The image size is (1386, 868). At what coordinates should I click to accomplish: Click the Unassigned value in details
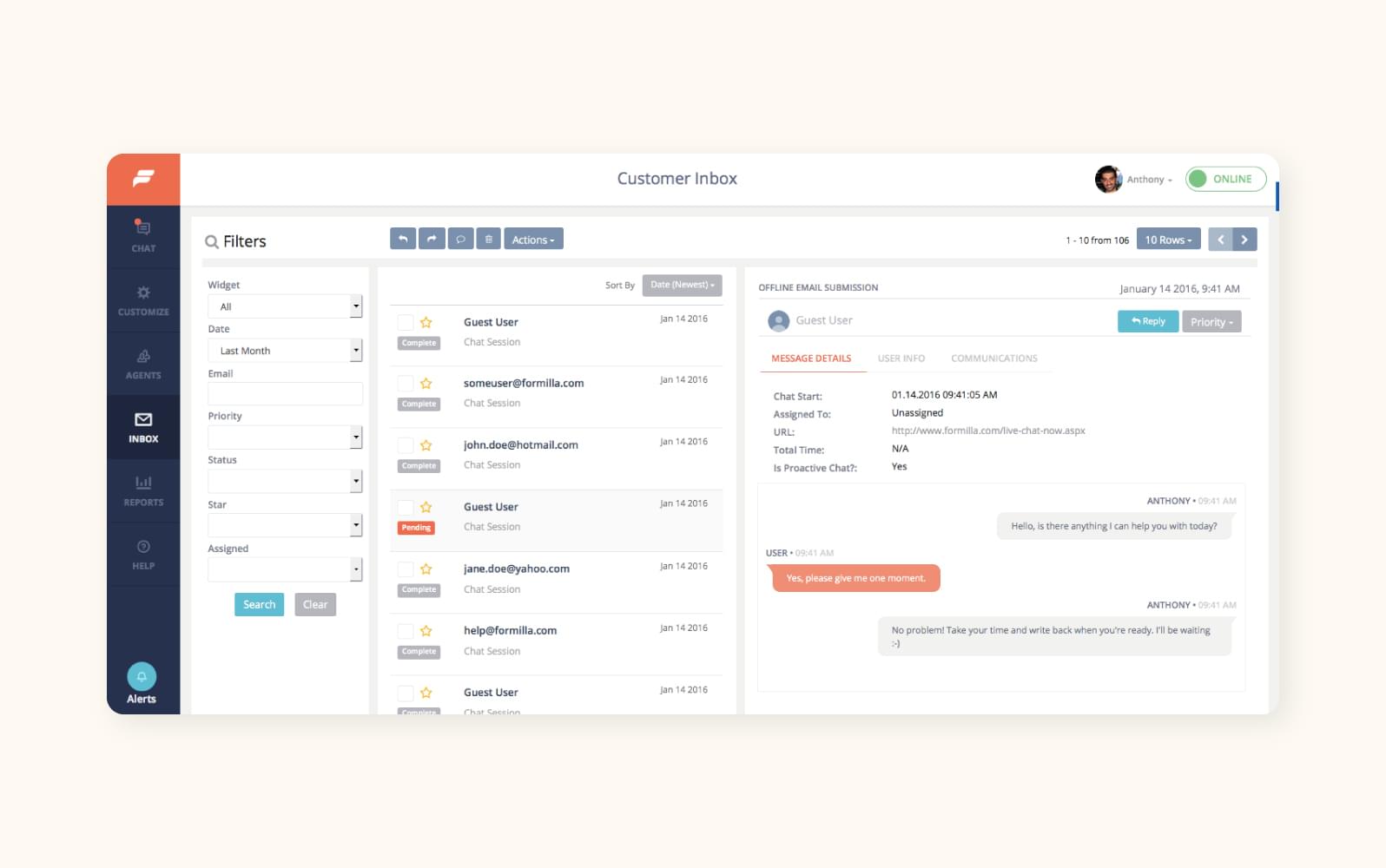(x=917, y=413)
